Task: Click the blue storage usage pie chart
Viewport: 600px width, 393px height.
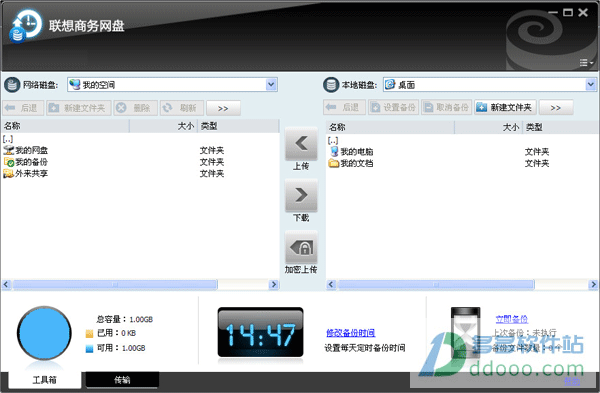Action: [44, 333]
